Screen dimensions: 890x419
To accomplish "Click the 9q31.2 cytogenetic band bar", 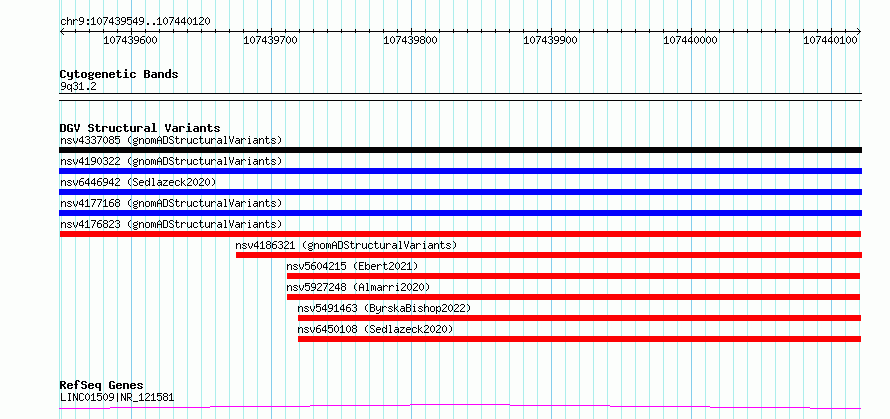I will click(460, 97).
